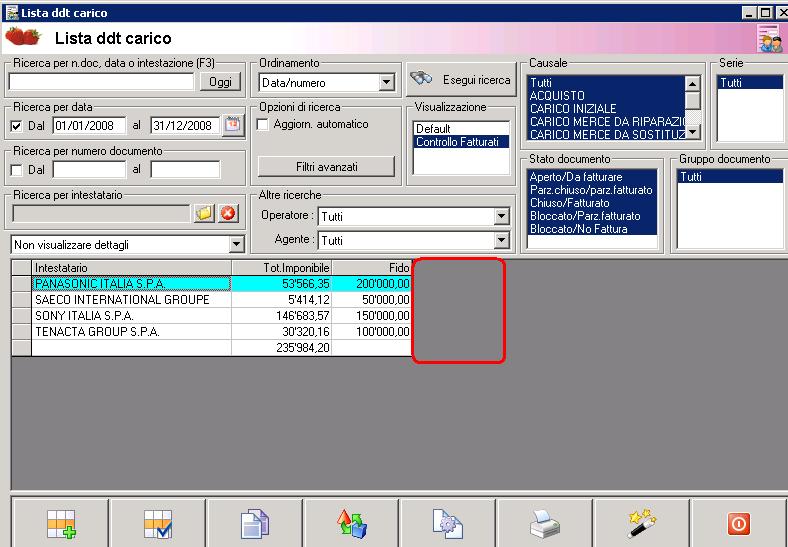Select Tutti in Causale list
The width and height of the screenshot is (788, 547).
coord(606,82)
